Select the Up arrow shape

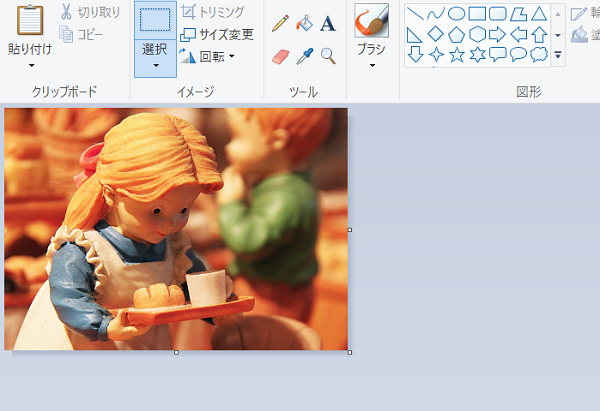tap(539, 34)
